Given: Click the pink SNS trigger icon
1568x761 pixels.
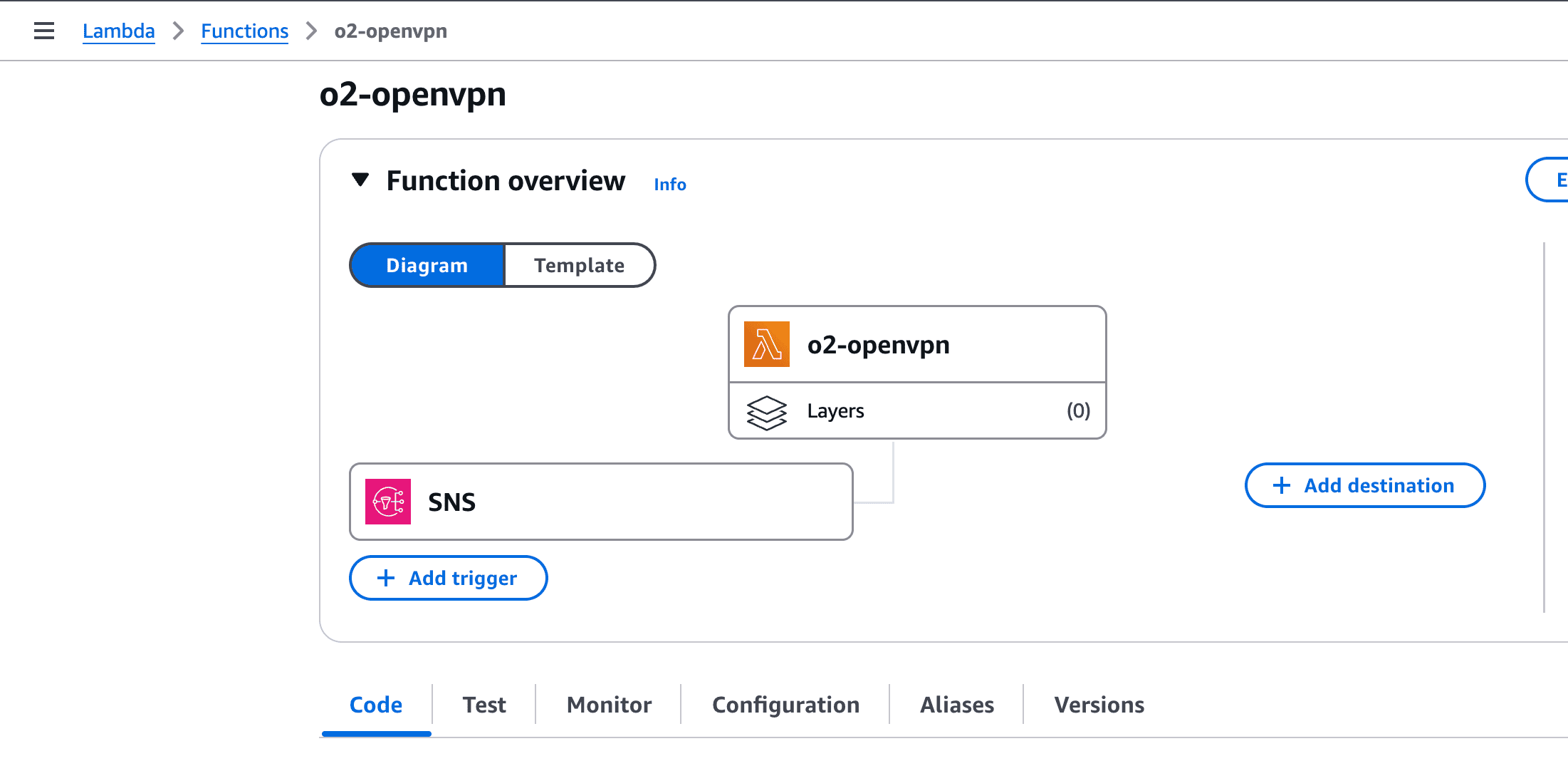Looking at the screenshot, I should click(x=388, y=502).
